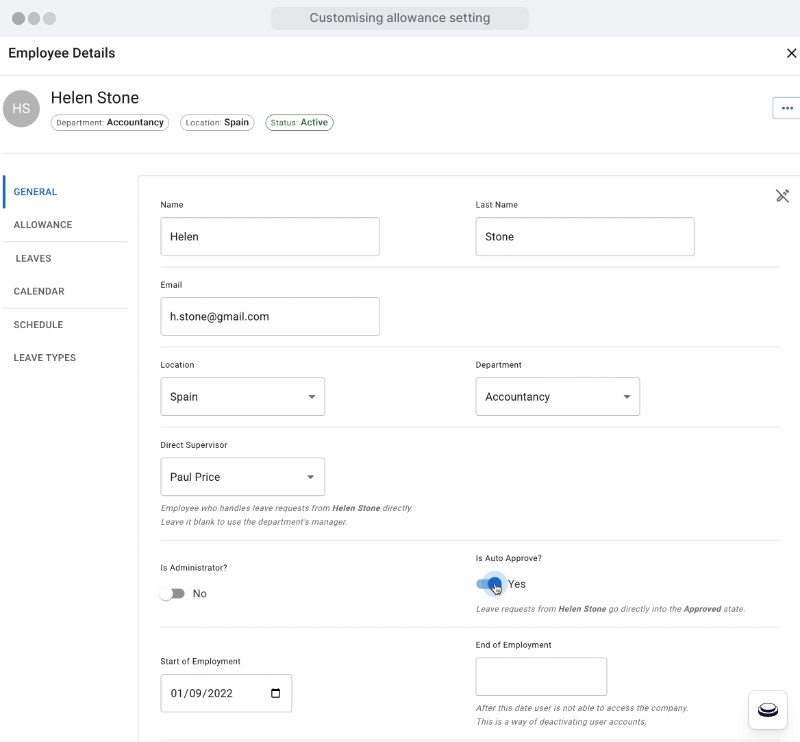Click the Department: Accountancy badge

pyautogui.click(x=110, y=122)
